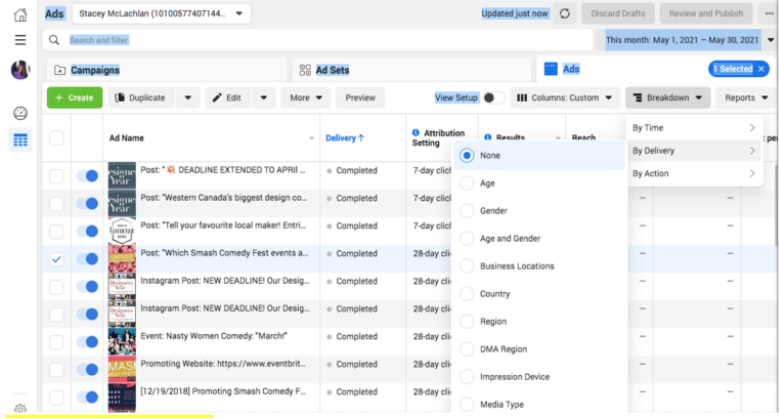Uncheck the Which Smash Comedy Fest ad
This screenshot has width=779, height=419.
tap(56, 259)
